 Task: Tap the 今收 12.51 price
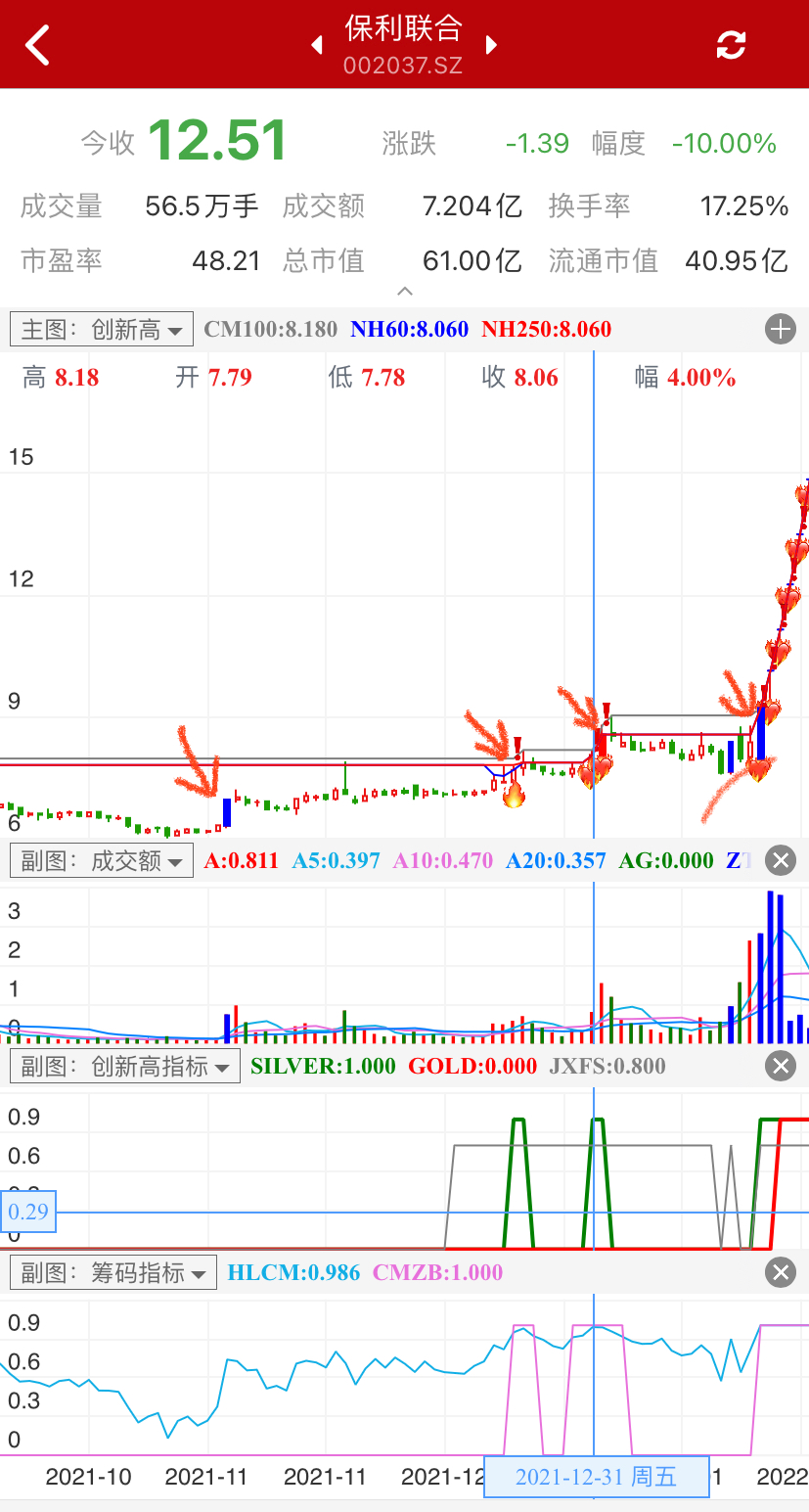[217, 142]
